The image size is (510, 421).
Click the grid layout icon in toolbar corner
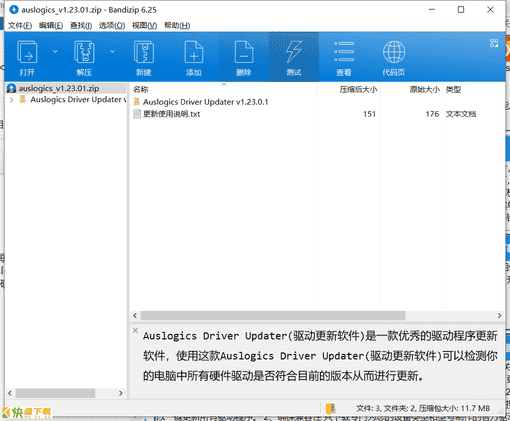coord(494,43)
